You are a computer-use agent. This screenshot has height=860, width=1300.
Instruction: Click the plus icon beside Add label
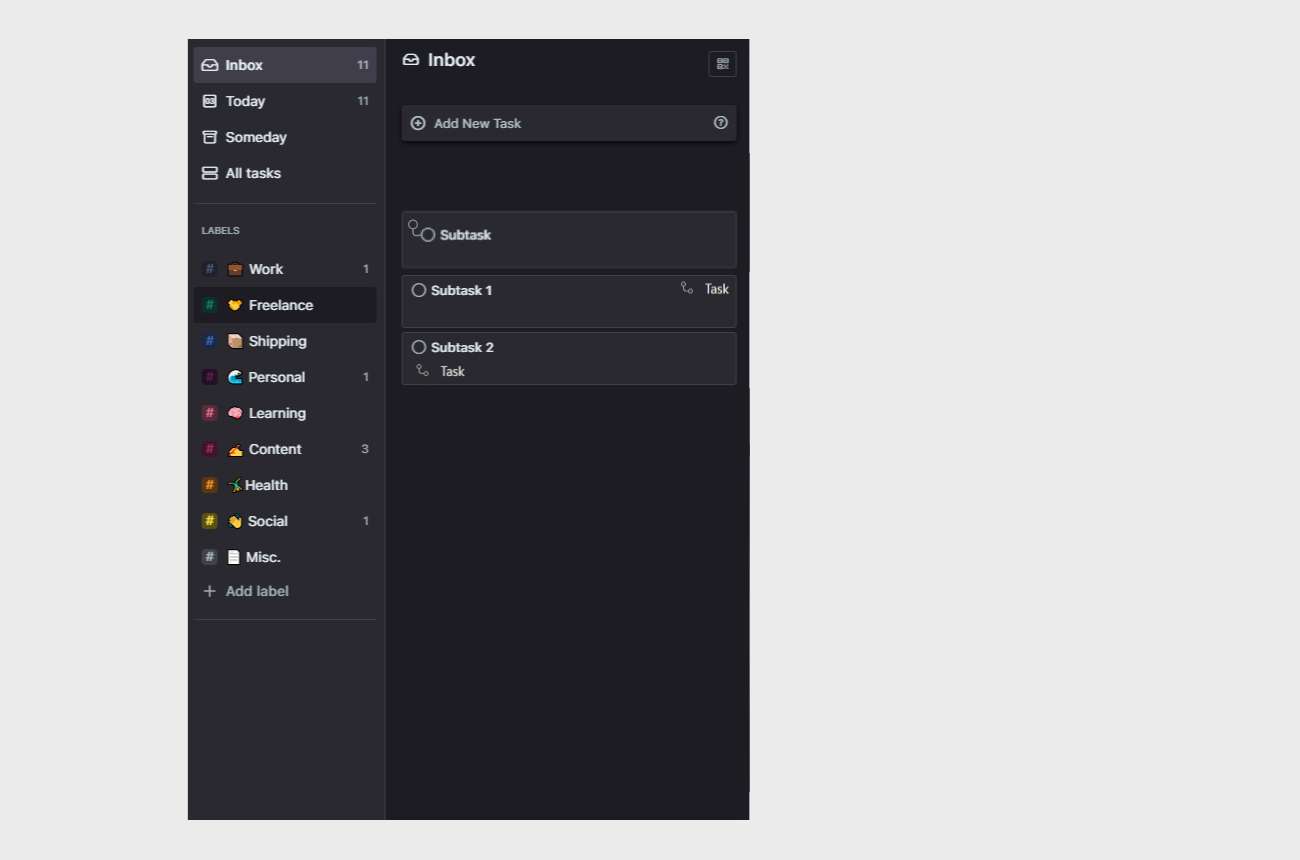pos(209,591)
